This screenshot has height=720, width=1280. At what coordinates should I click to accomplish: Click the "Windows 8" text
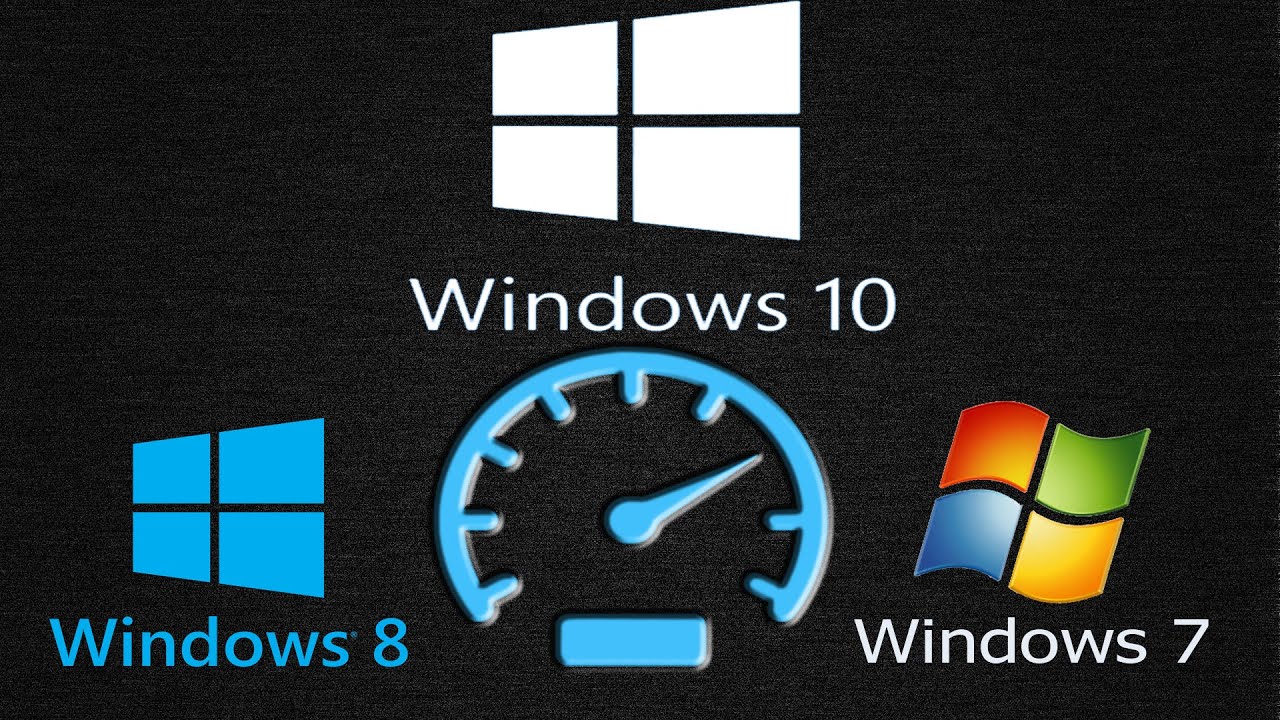tap(228, 641)
